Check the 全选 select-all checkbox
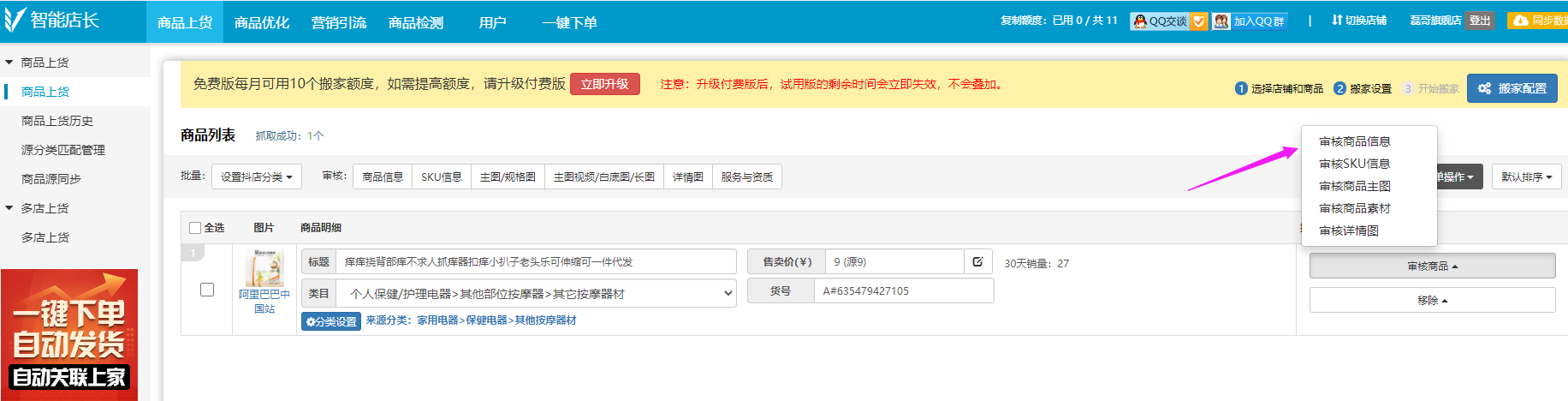The width and height of the screenshot is (1568, 401). click(195, 228)
